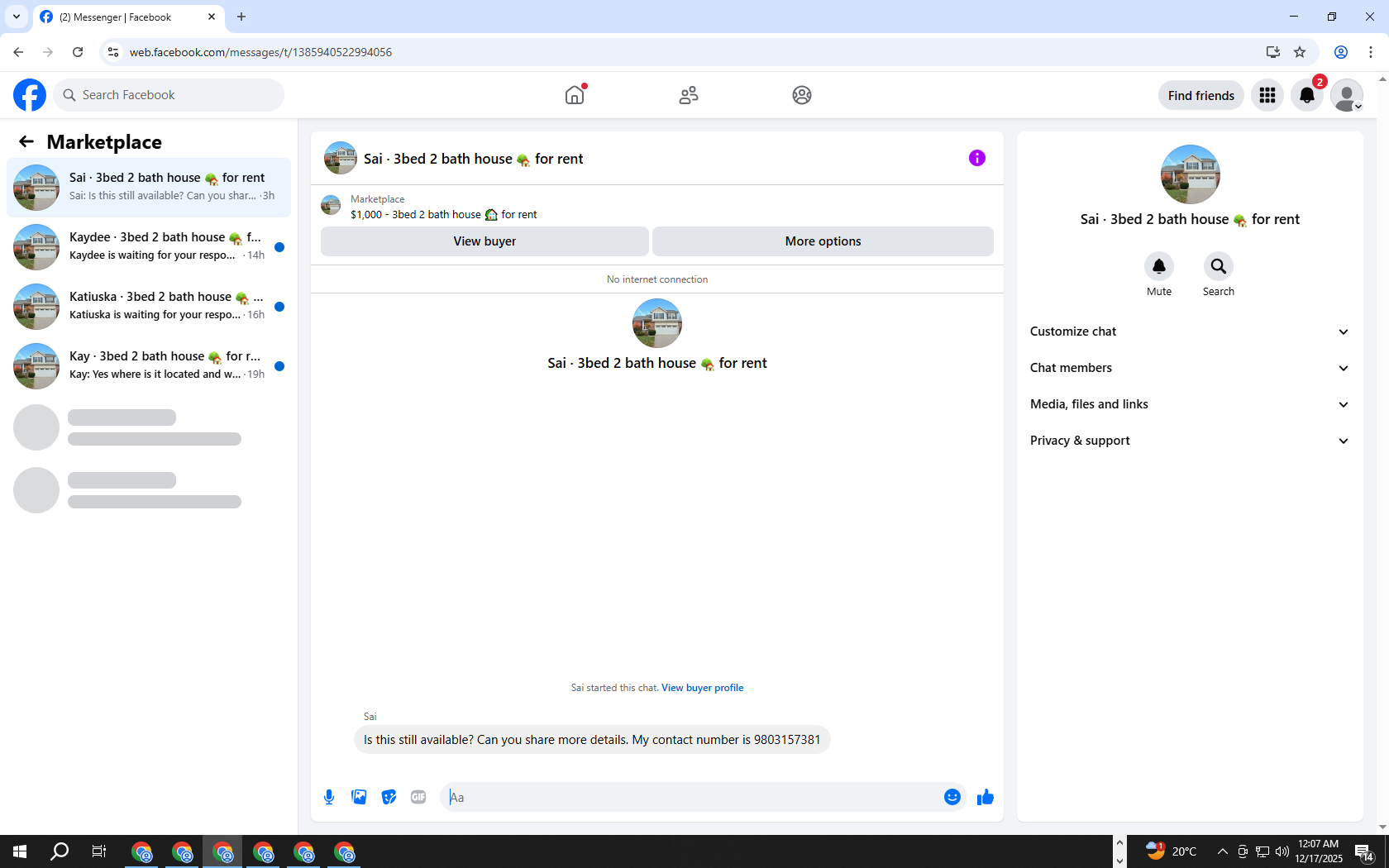Viewport: 1389px width, 868px height.
Task: Click the More options button
Action: [823, 241]
